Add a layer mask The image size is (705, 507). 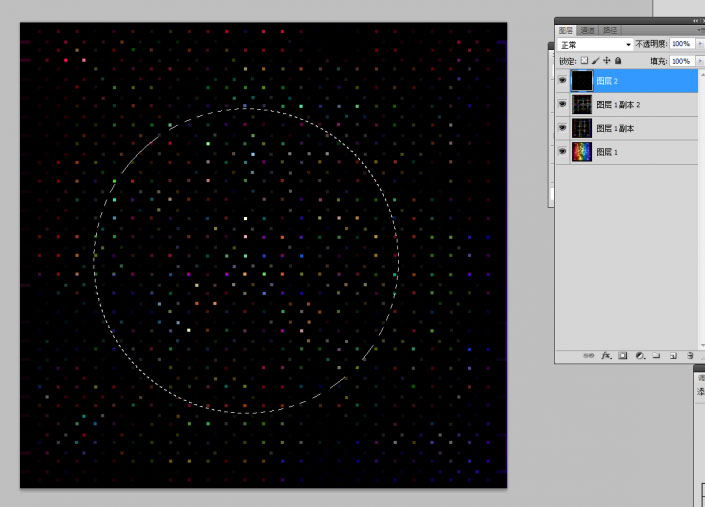point(622,355)
